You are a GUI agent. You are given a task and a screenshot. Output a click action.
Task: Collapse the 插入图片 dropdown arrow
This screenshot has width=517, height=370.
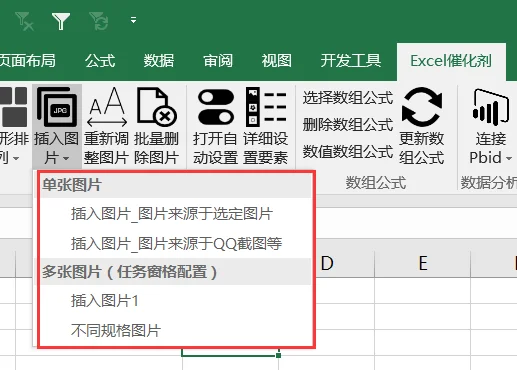66,158
